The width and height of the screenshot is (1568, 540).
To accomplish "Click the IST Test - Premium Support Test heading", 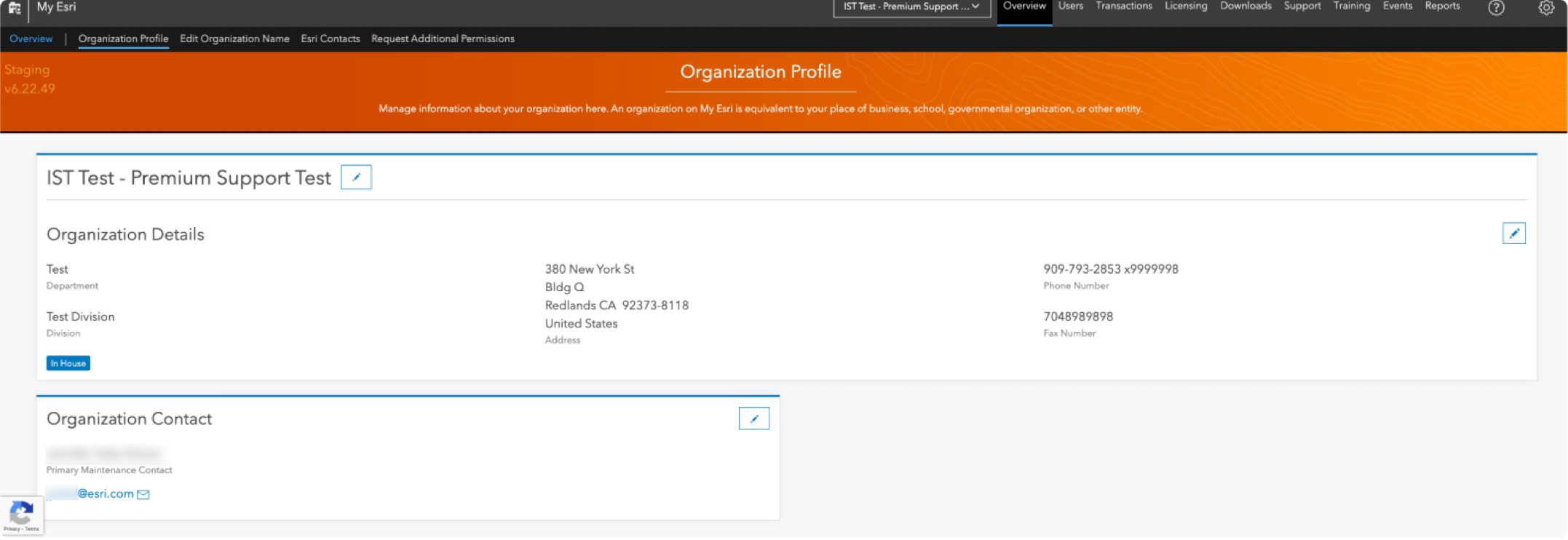I will pos(189,178).
